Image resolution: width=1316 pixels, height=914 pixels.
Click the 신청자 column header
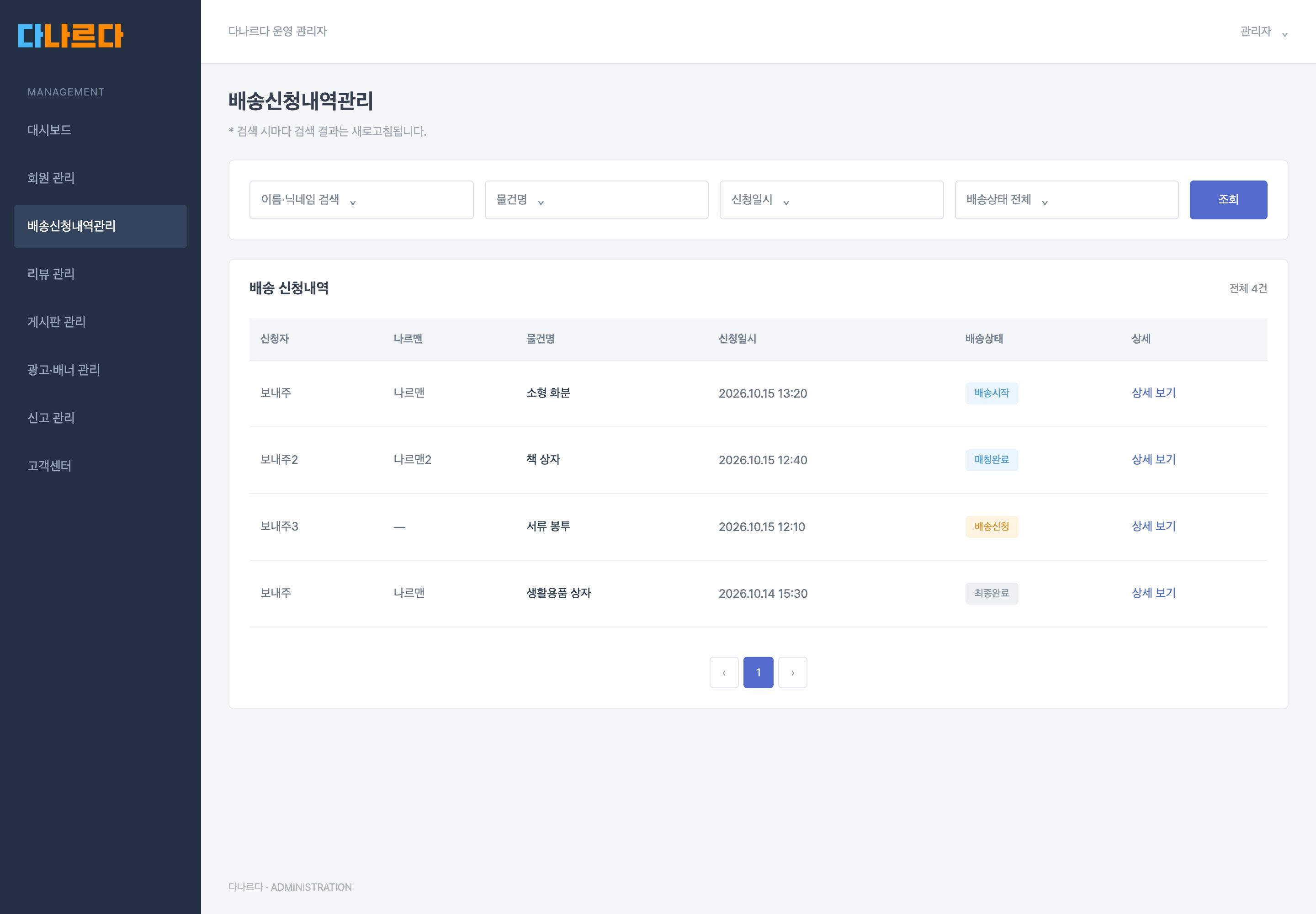pyautogui.click(x=275, y=339)
